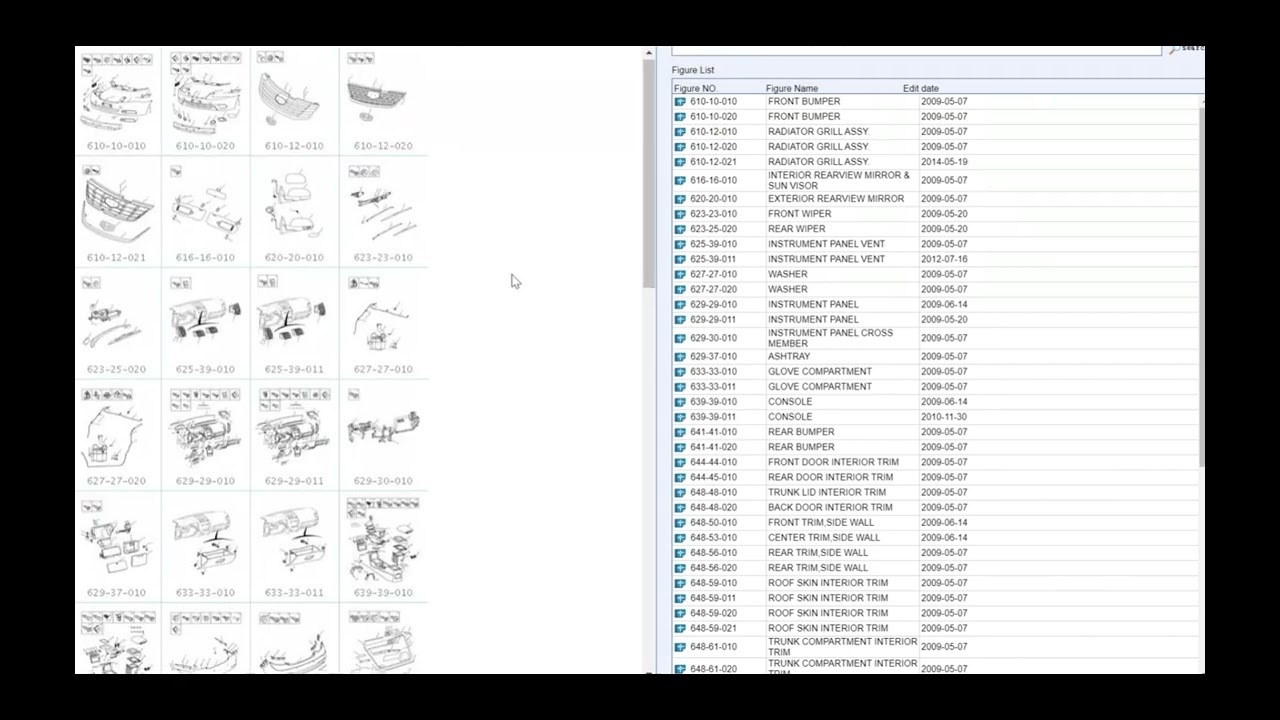Image resolution: width=1280 pixels, height=720 pixels.
Task: Open the 610-10-010 front bumper thumbnail
Action: [116, 101]
